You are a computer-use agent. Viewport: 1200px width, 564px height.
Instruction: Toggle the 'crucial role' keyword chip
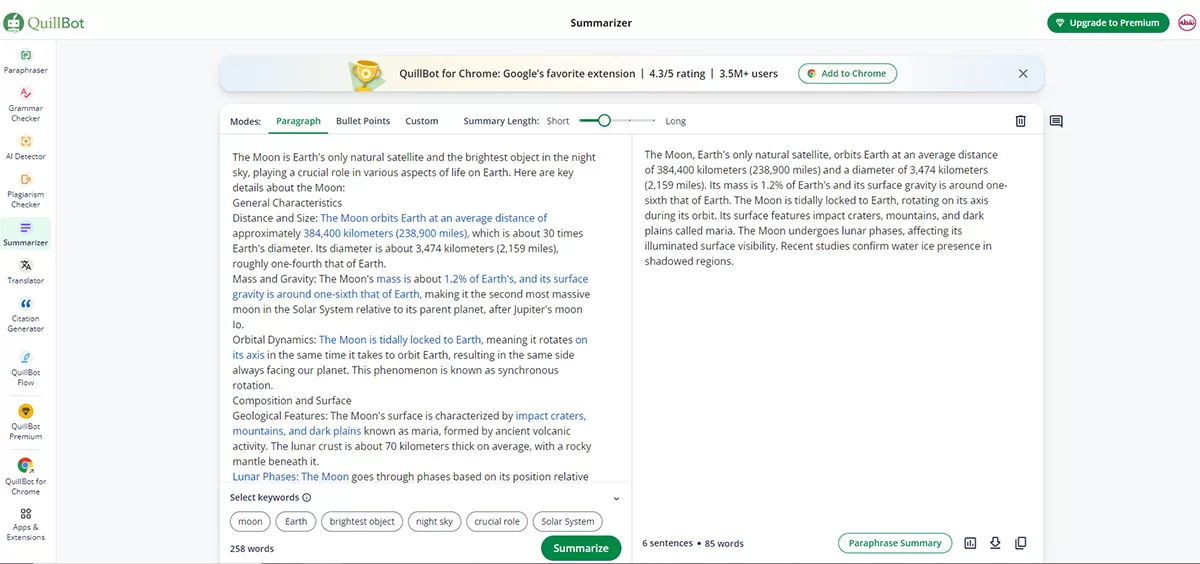(x=497, y=521)
